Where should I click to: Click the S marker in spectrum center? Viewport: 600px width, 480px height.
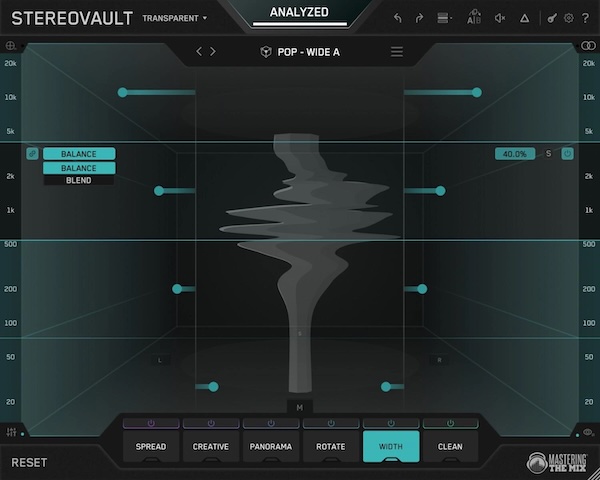click(300, 334)
